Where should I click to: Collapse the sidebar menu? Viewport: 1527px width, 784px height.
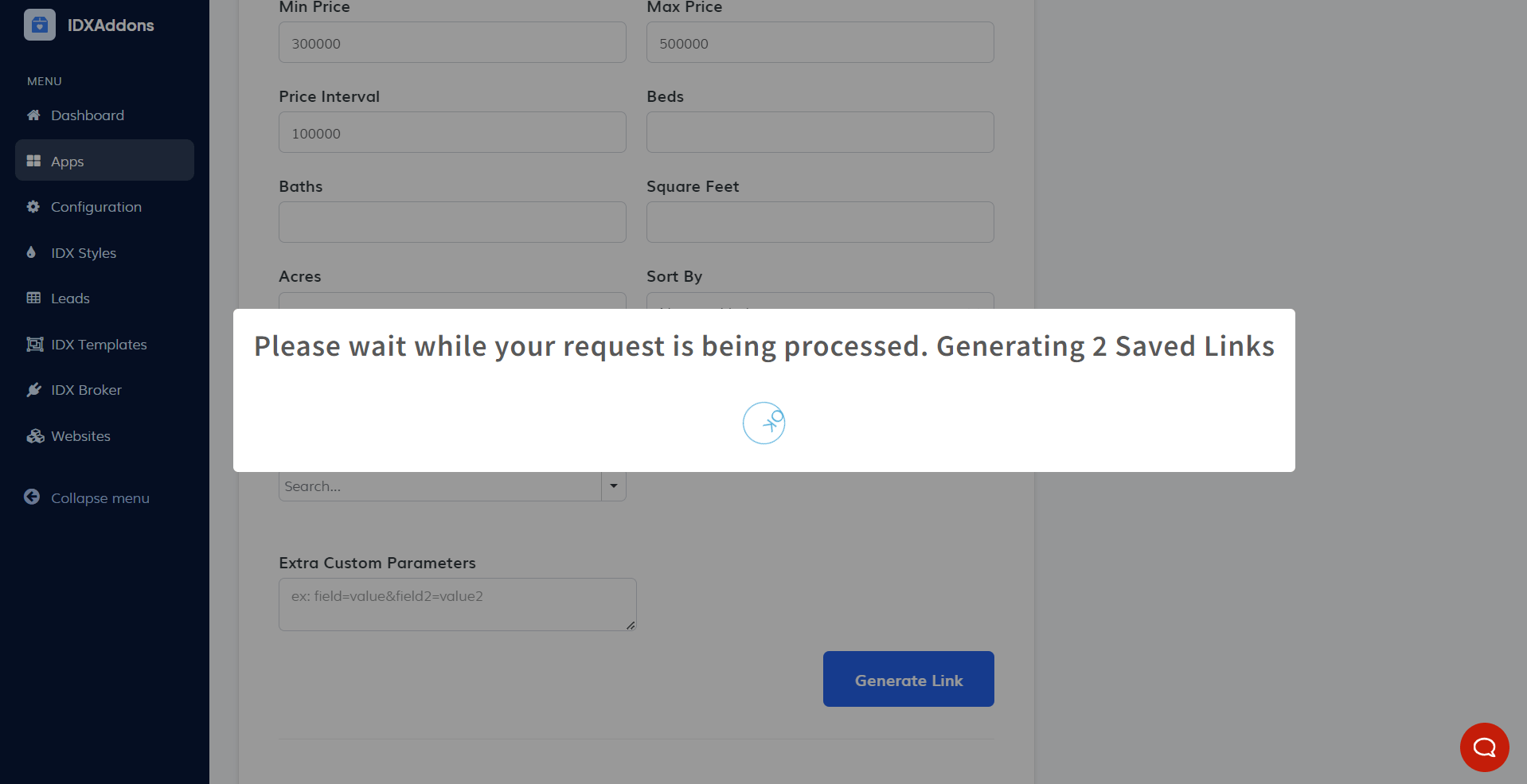click(x=88, y=497)
